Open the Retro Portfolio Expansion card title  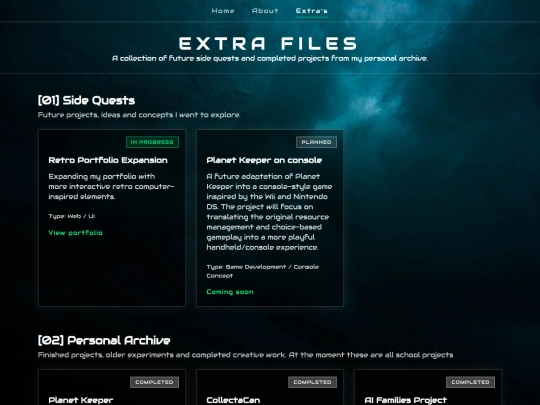(x=108, y=160)
